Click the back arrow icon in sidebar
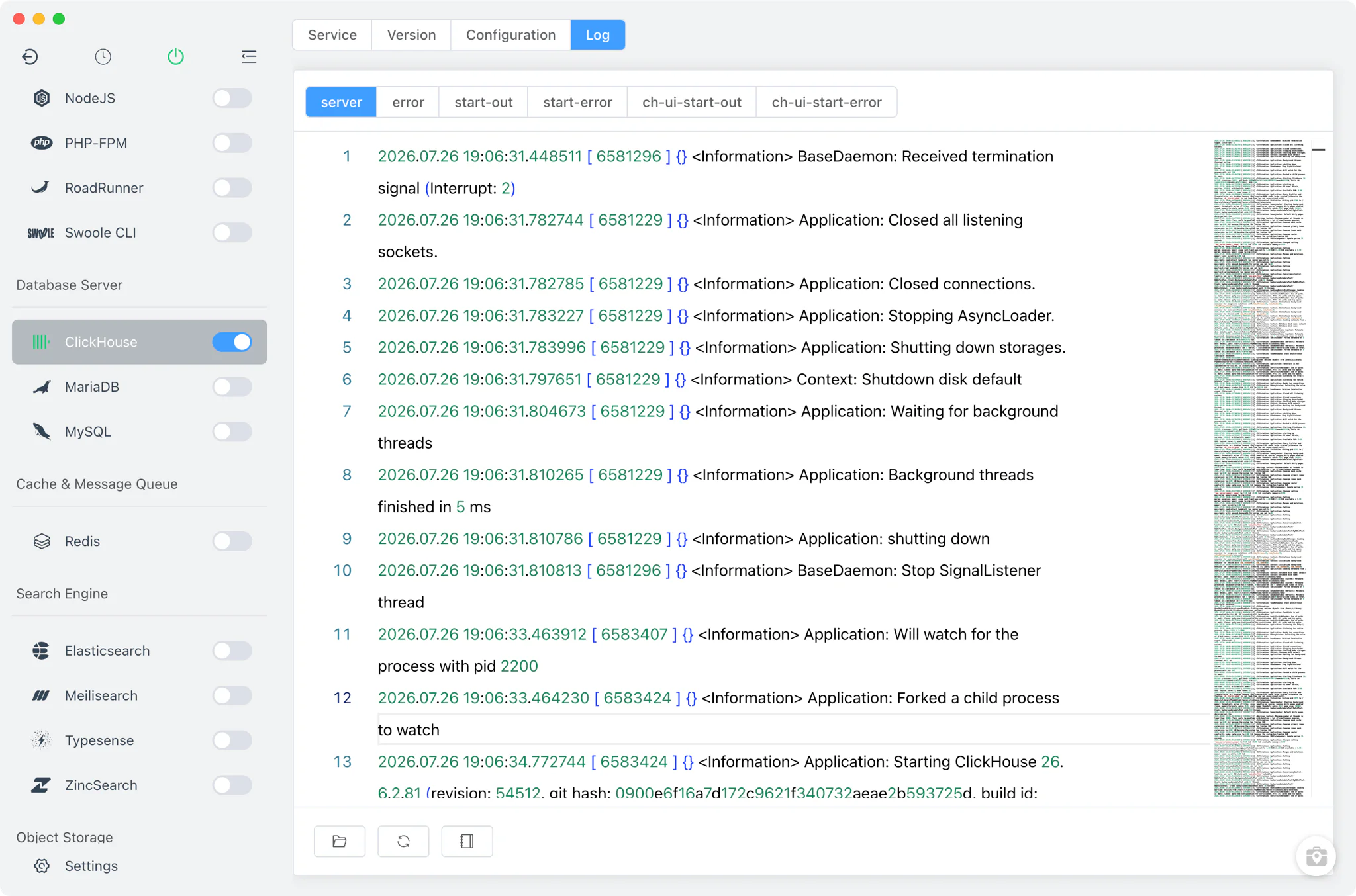1356x896 pixels. tap(30, 57)
